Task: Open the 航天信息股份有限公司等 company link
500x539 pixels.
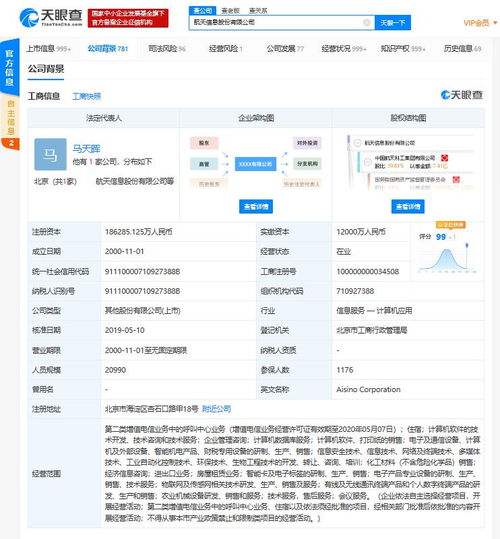Action: [x=135, y=181]
